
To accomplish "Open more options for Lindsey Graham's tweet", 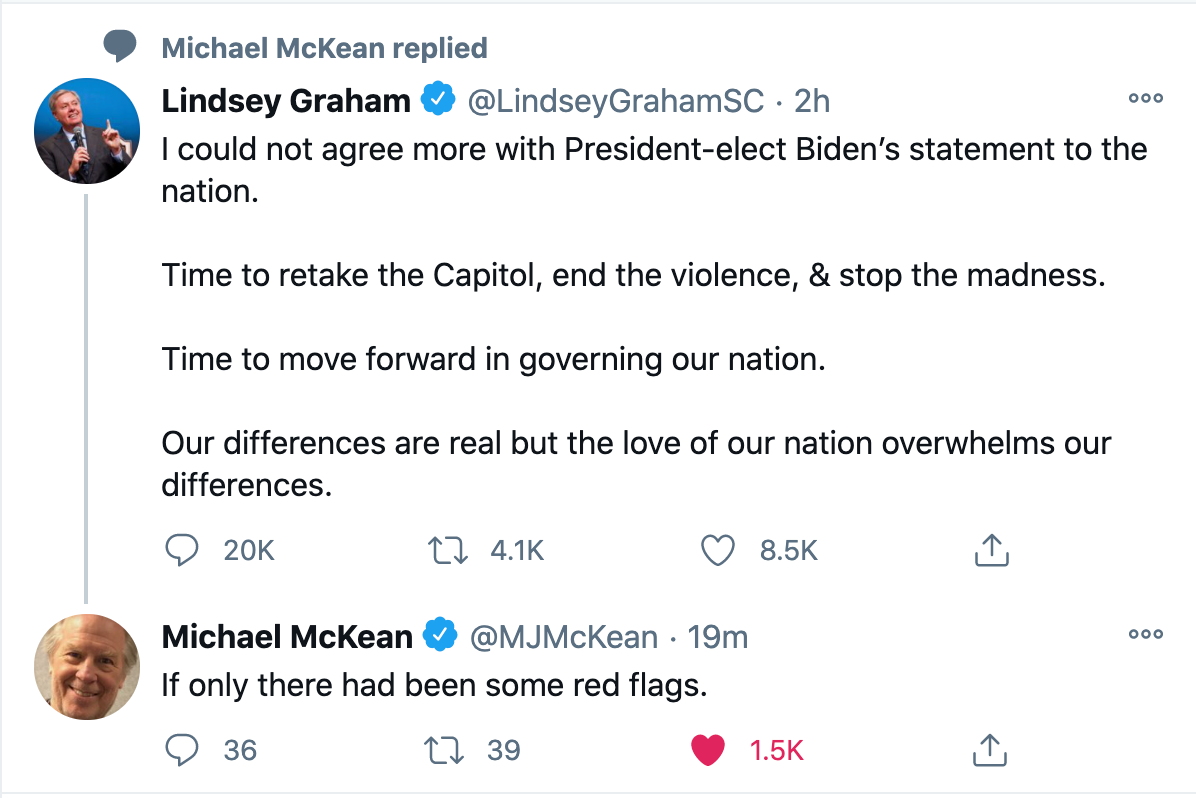I will (x=1145, y=99).
